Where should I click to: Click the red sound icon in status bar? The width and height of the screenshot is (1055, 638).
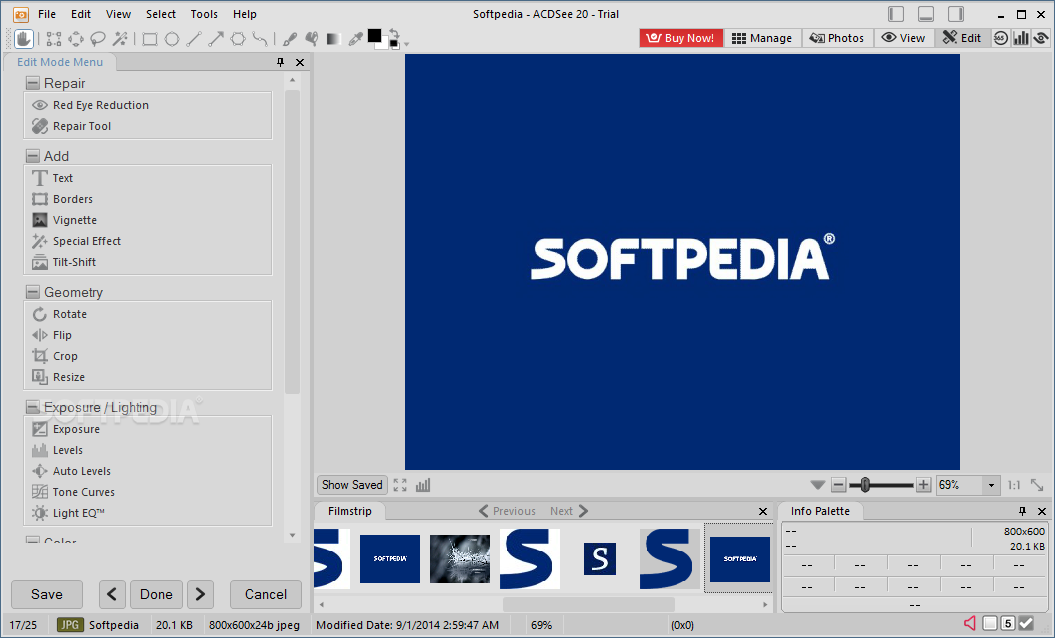(970, 623)
